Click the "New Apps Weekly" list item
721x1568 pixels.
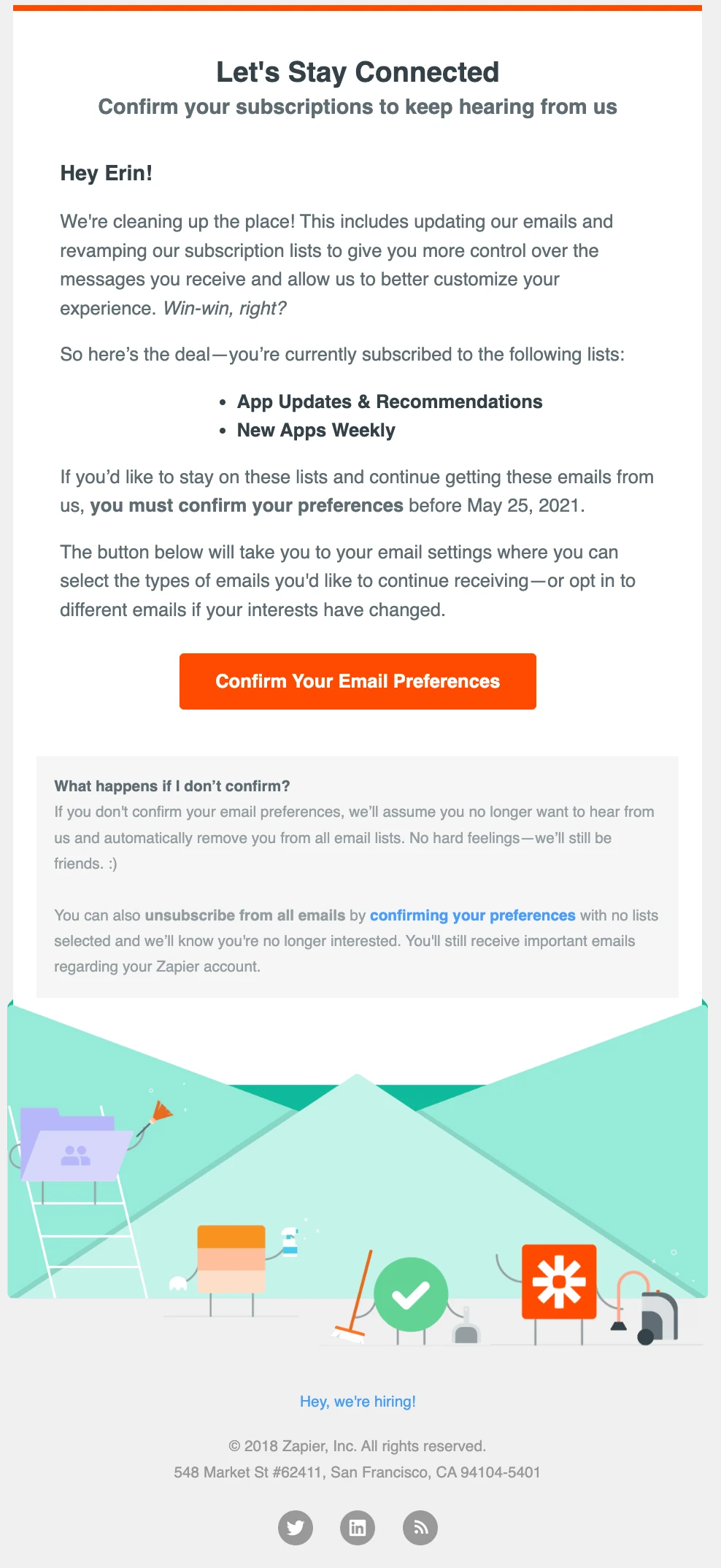coord(316,431)
